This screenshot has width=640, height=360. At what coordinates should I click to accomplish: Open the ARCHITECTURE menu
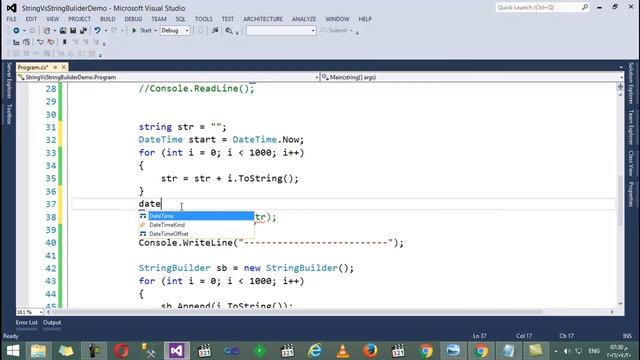[263, 19]
